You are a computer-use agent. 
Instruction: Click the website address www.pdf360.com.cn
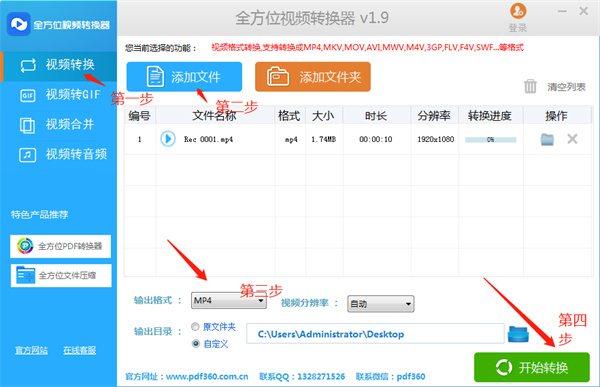pyautogui.click(x=207, y=377)
